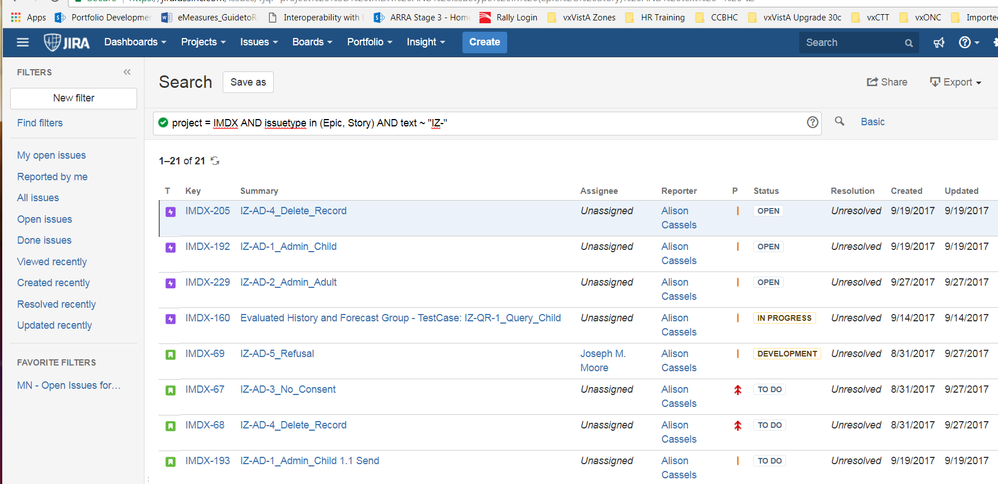
Task: Refresh the search results
Action: tap(214, 161)
